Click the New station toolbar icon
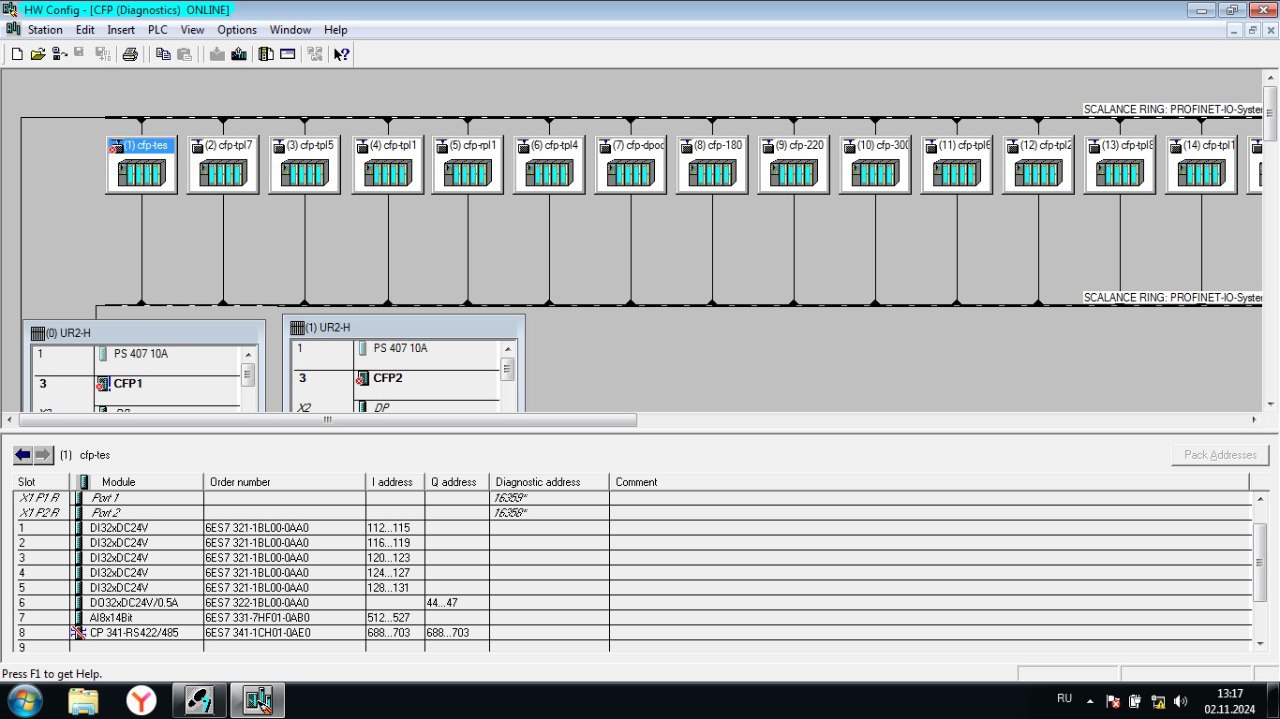The width and height of the screenshot is (1280, 719). [x=17, y=54]
